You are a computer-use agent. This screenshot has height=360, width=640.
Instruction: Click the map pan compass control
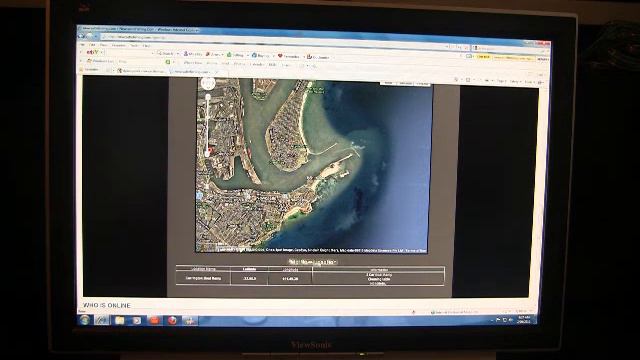(208, 84)
